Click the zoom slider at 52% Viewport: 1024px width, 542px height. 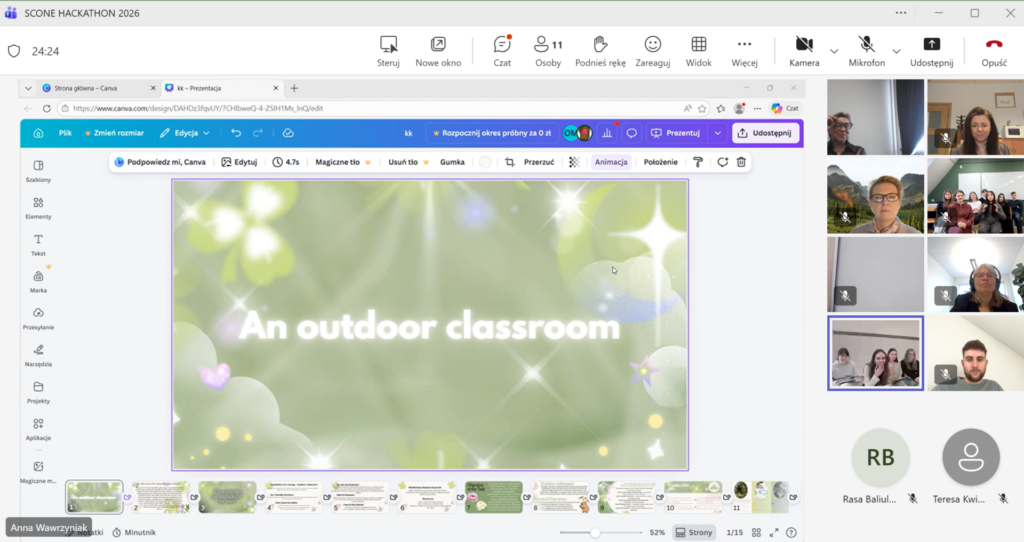[x=595, y=533]
